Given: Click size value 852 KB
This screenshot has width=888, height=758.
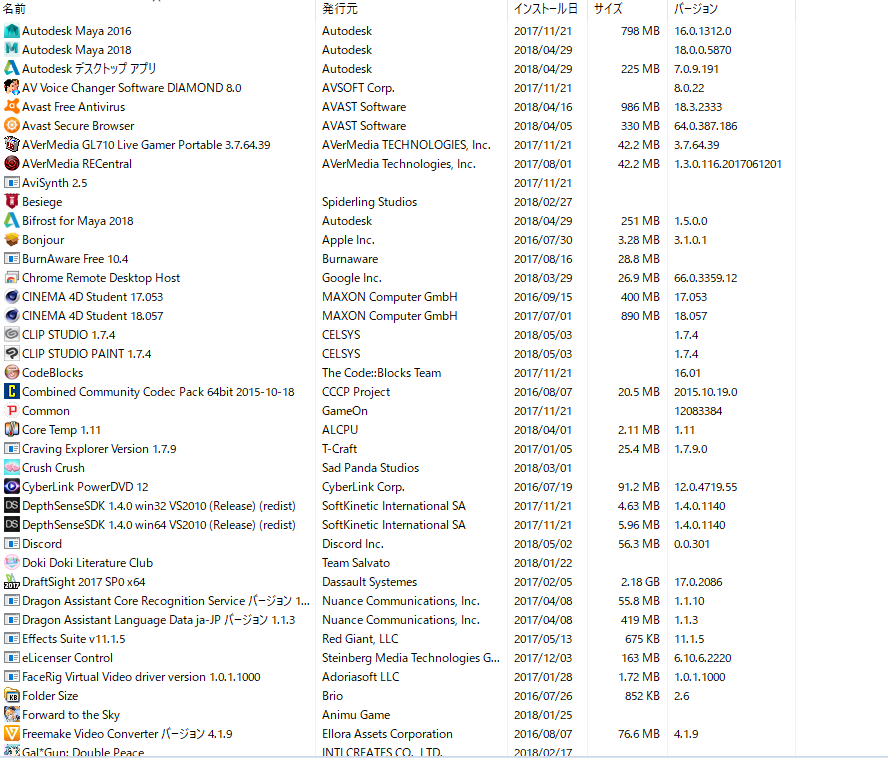Looking at the screenshot, I should [642, 696].
